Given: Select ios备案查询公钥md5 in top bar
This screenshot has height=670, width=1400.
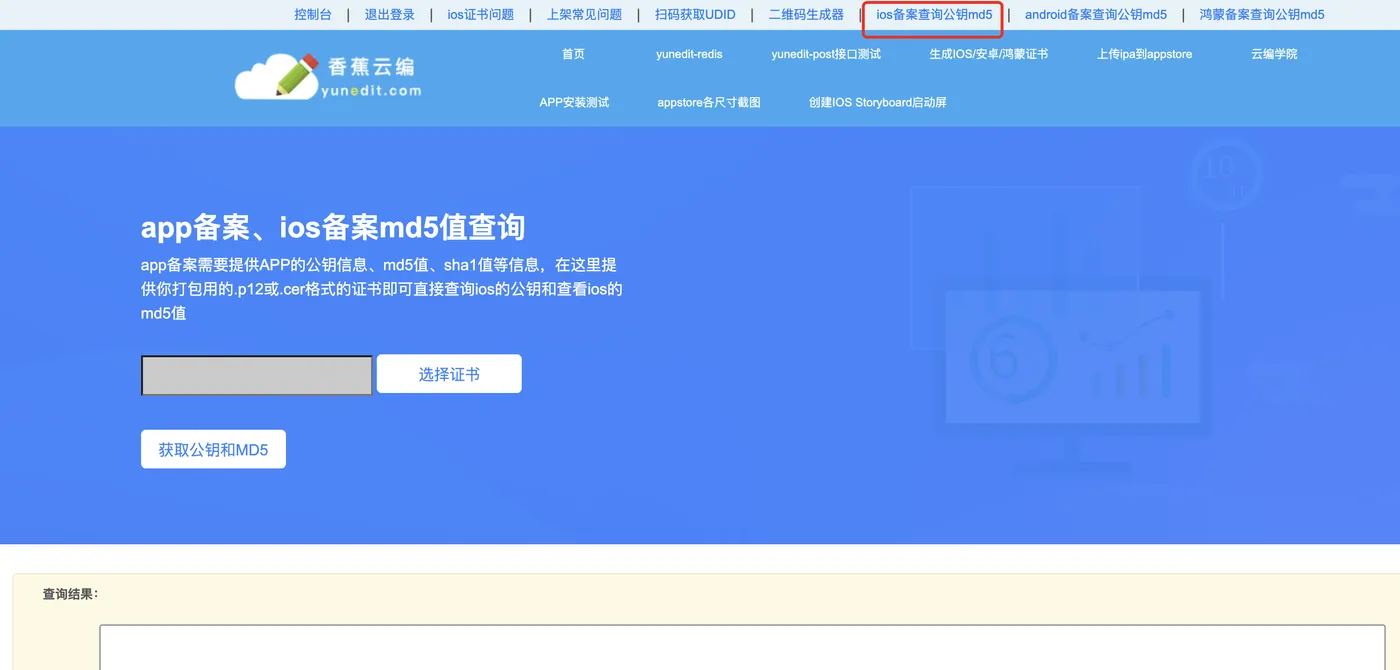Looking at the screenshot, I should pos(934,15).
